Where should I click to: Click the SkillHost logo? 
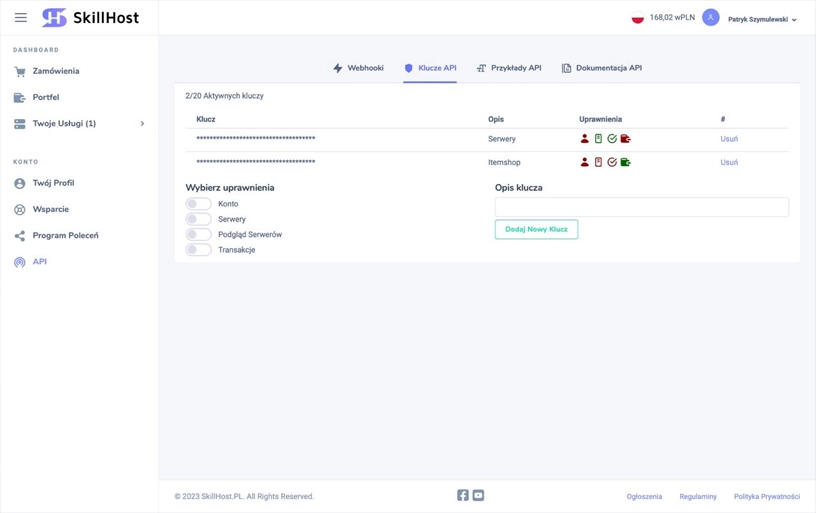point(90,18)
